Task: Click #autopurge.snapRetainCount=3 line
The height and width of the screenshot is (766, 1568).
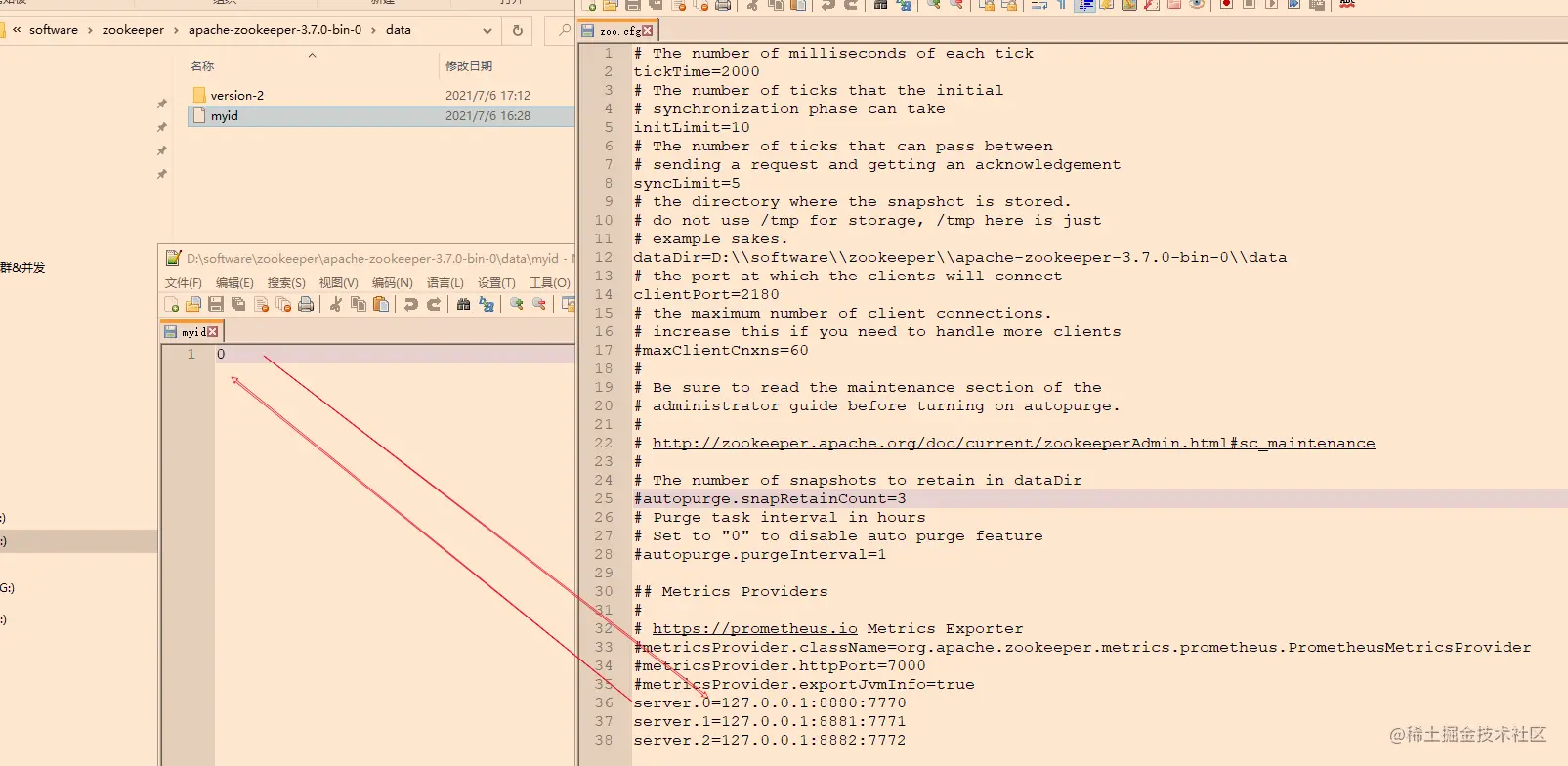Action: [x=770, y=498]
